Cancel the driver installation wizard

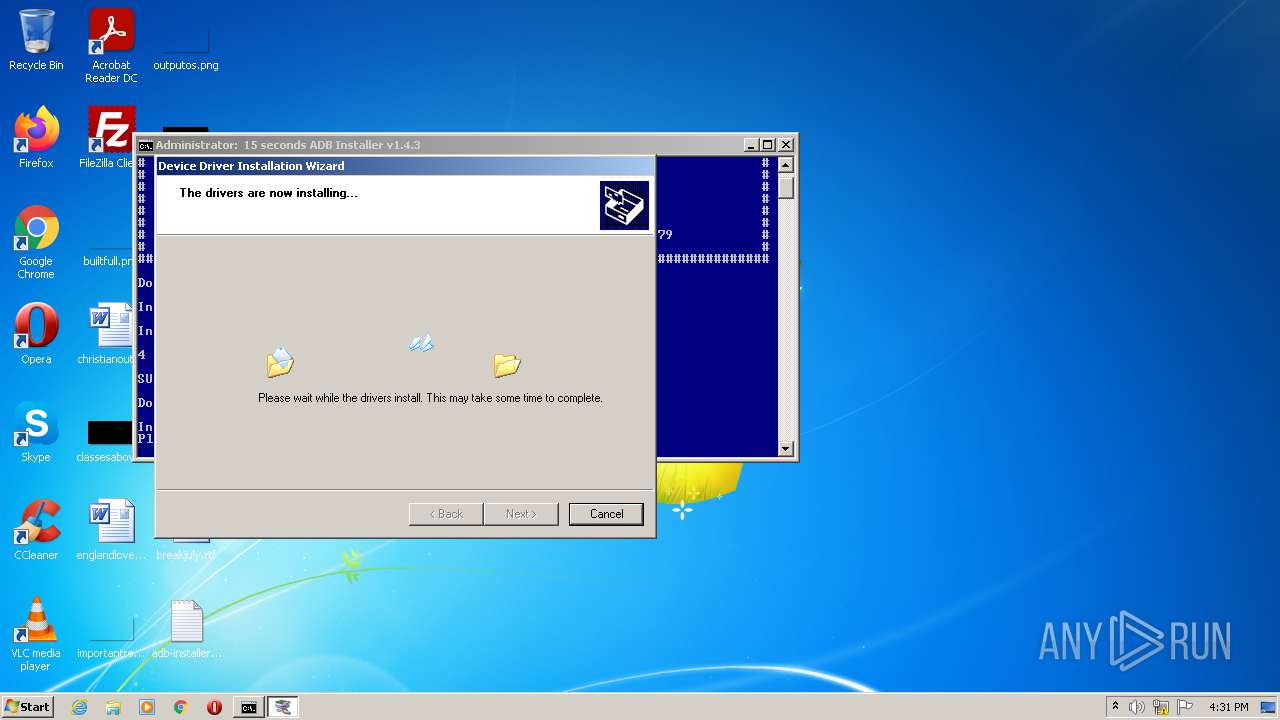[606, 513]
